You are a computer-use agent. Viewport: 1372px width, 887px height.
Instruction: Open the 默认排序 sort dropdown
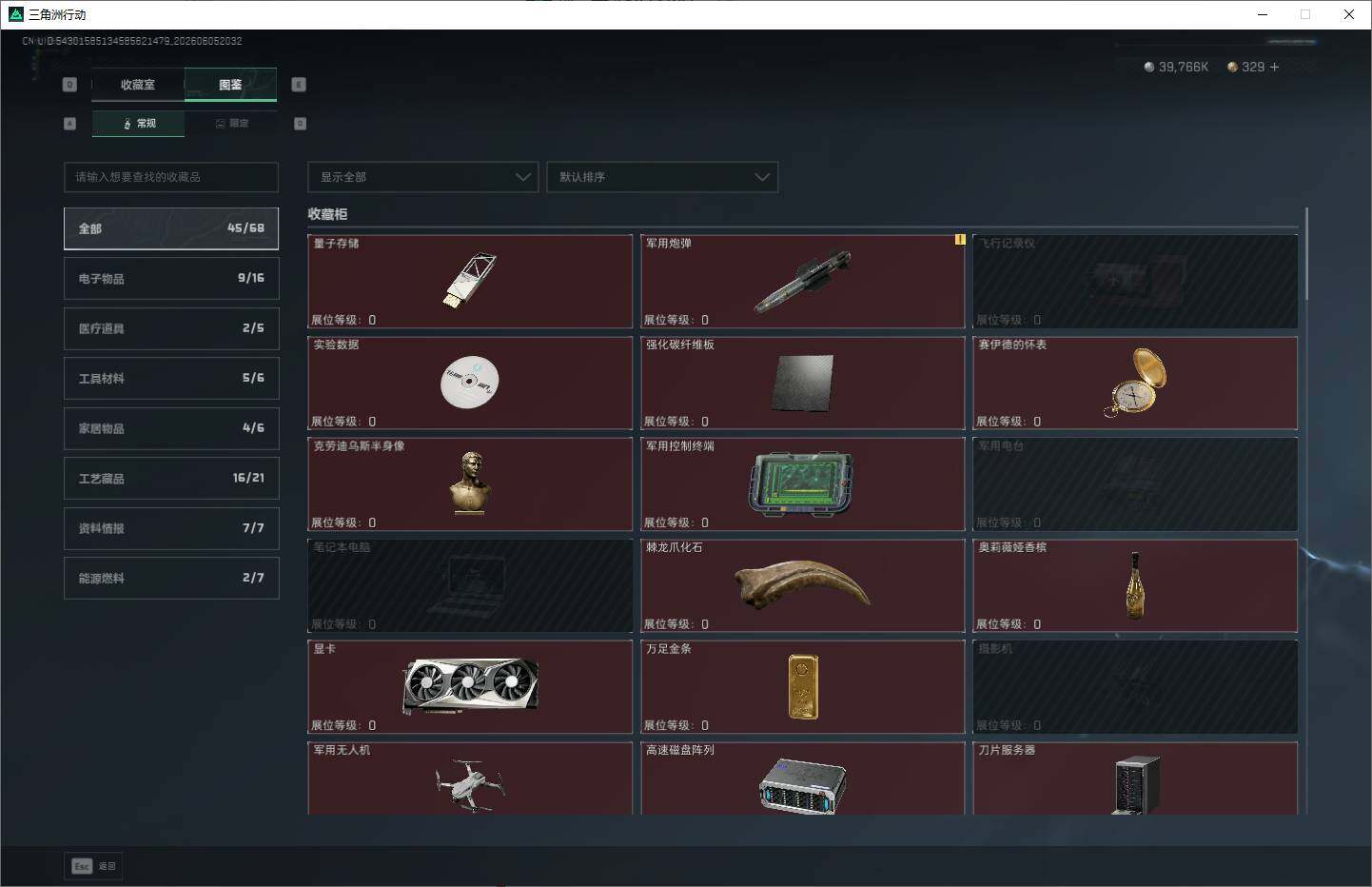coord(662,177)
